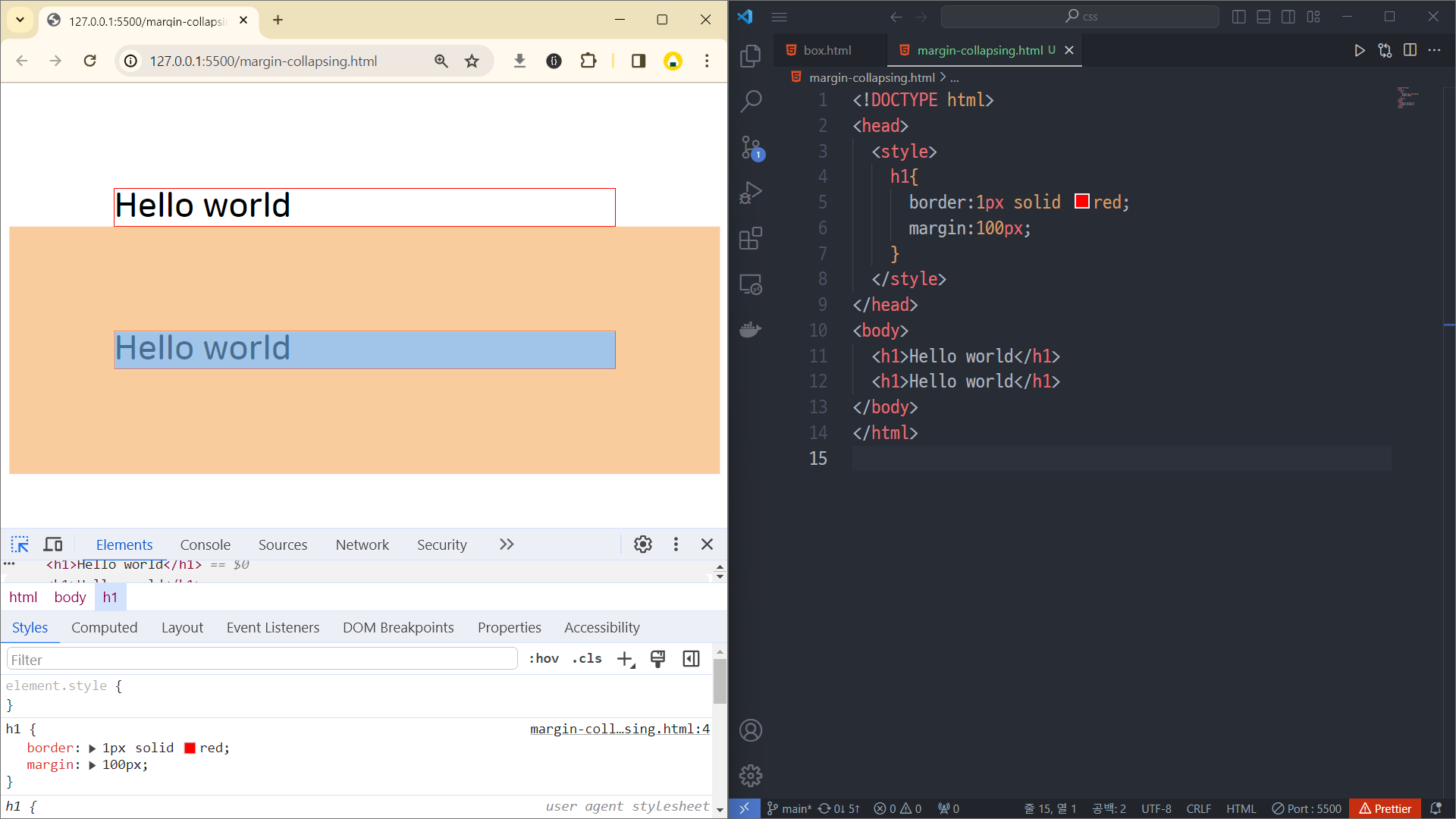Screen dimensions: 1456x819
Task: Split the VS Code editor right
Action: coord(1410,50)
